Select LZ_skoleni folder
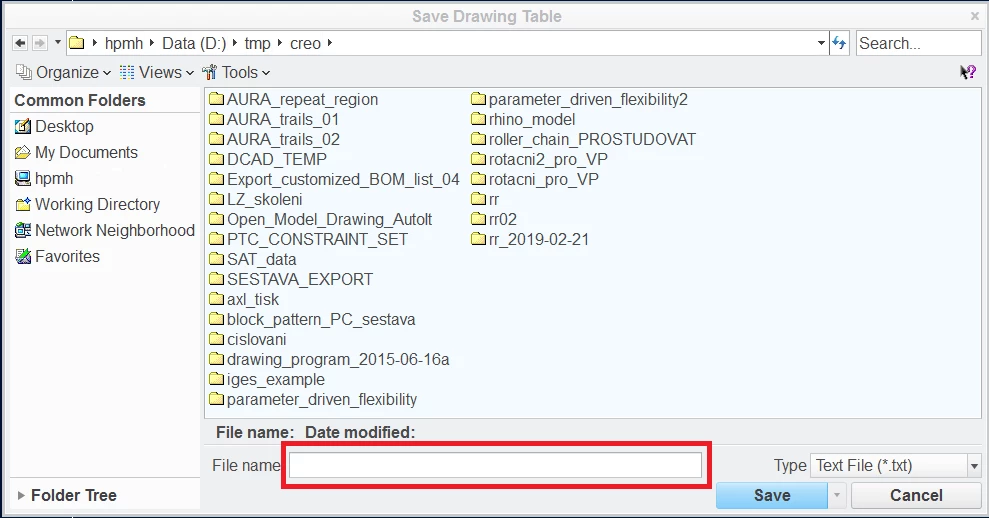Screen dimensions: 989x518 tap(256, 199)
